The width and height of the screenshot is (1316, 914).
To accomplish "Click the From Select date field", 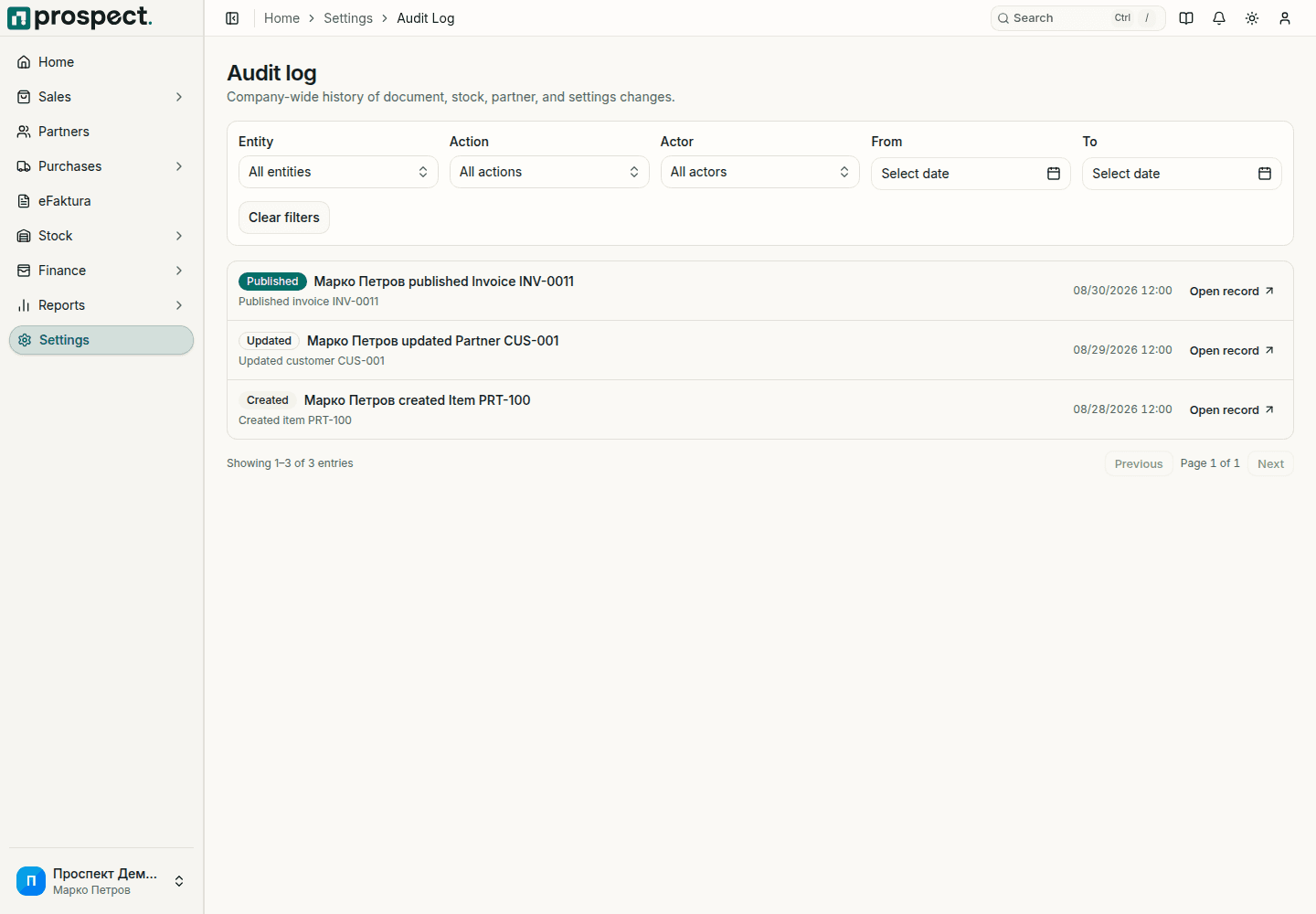I will tap(971, 174).
